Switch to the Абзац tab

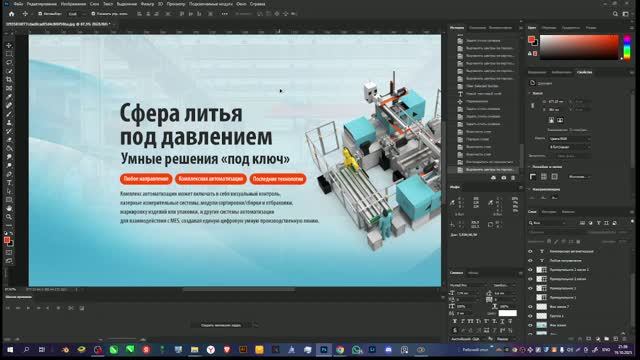pyautogui.click(x=473, y=273)
